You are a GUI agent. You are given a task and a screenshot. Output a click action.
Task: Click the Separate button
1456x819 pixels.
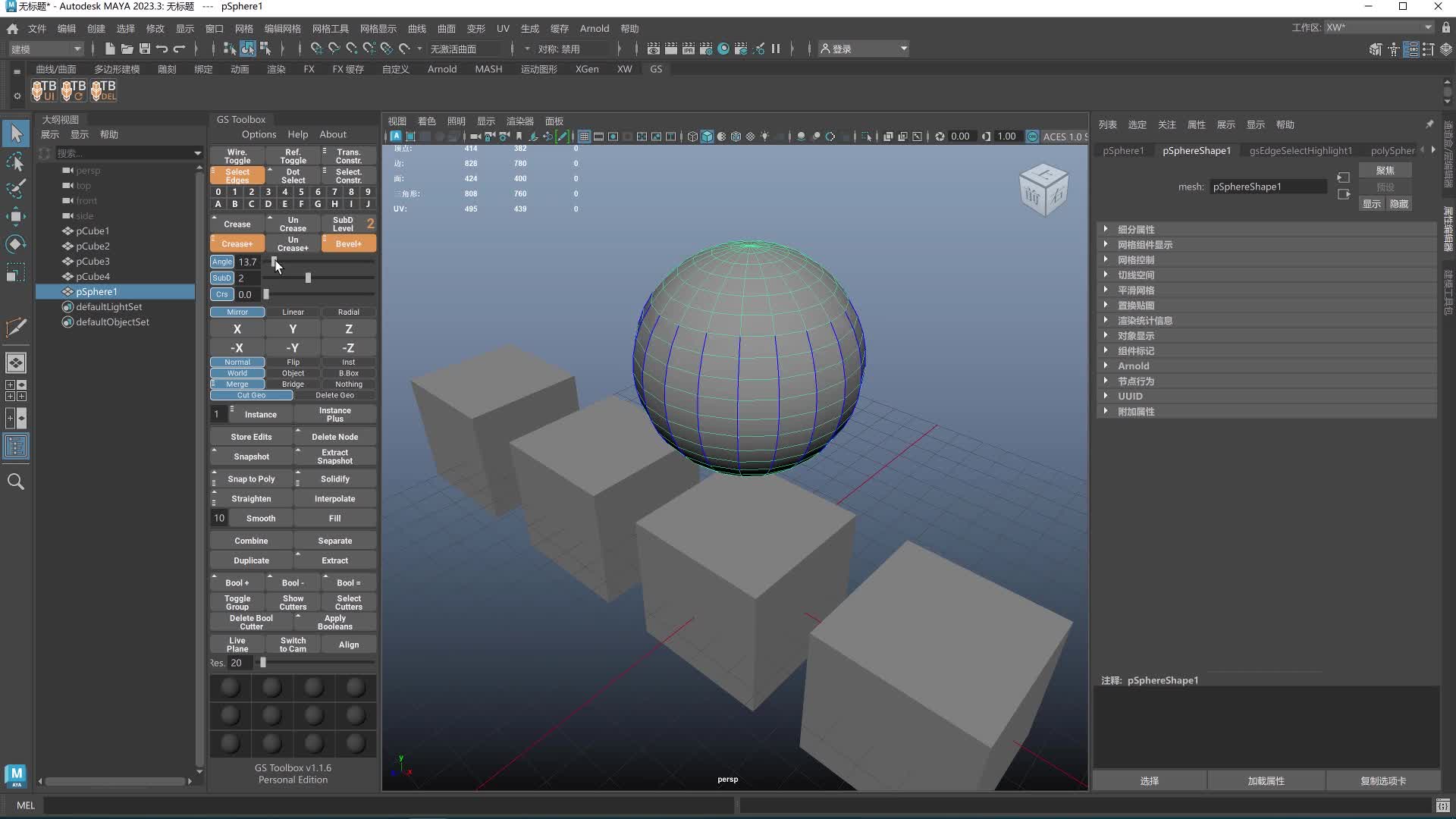(x=334, y=540)
